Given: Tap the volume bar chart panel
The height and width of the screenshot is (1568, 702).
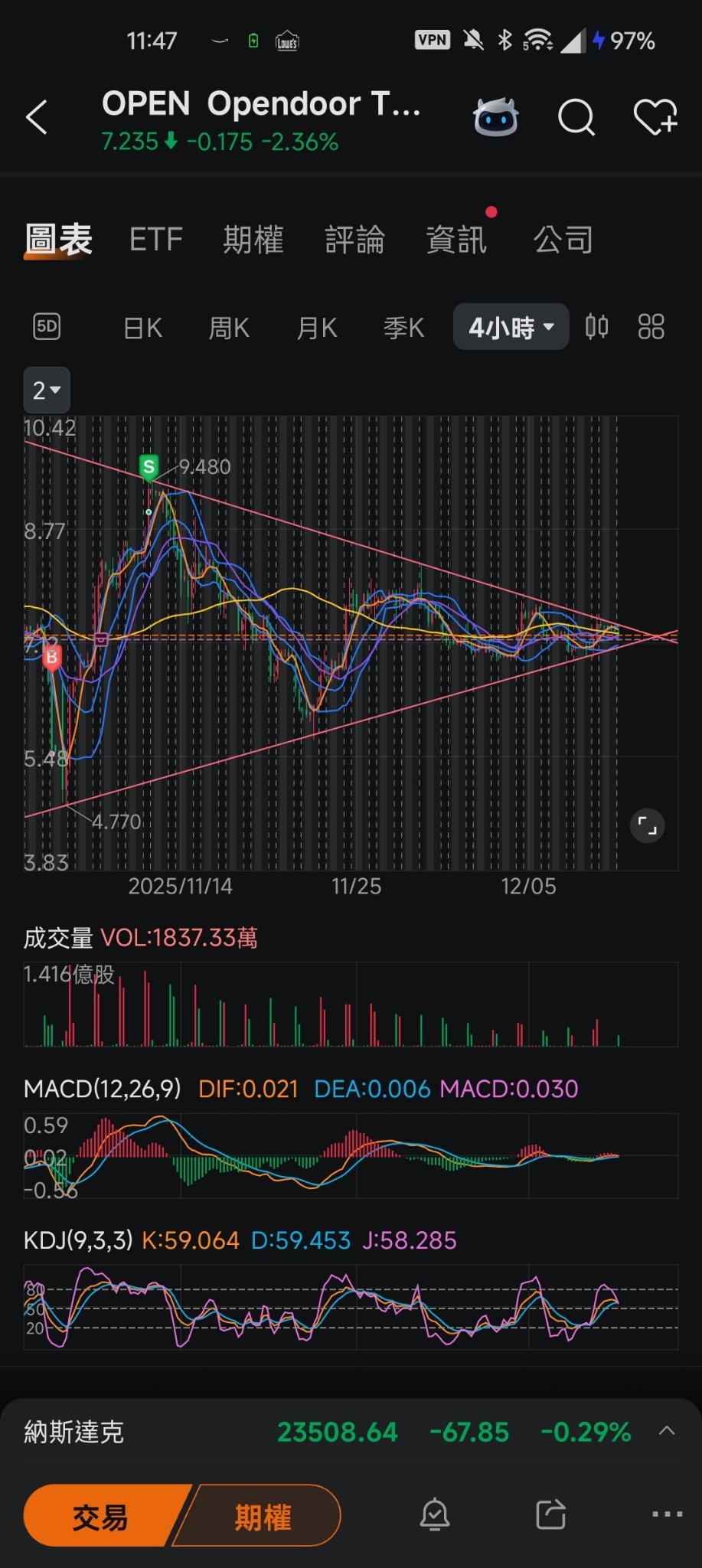Looking at the screenshot, I should tap(351, 1004).
